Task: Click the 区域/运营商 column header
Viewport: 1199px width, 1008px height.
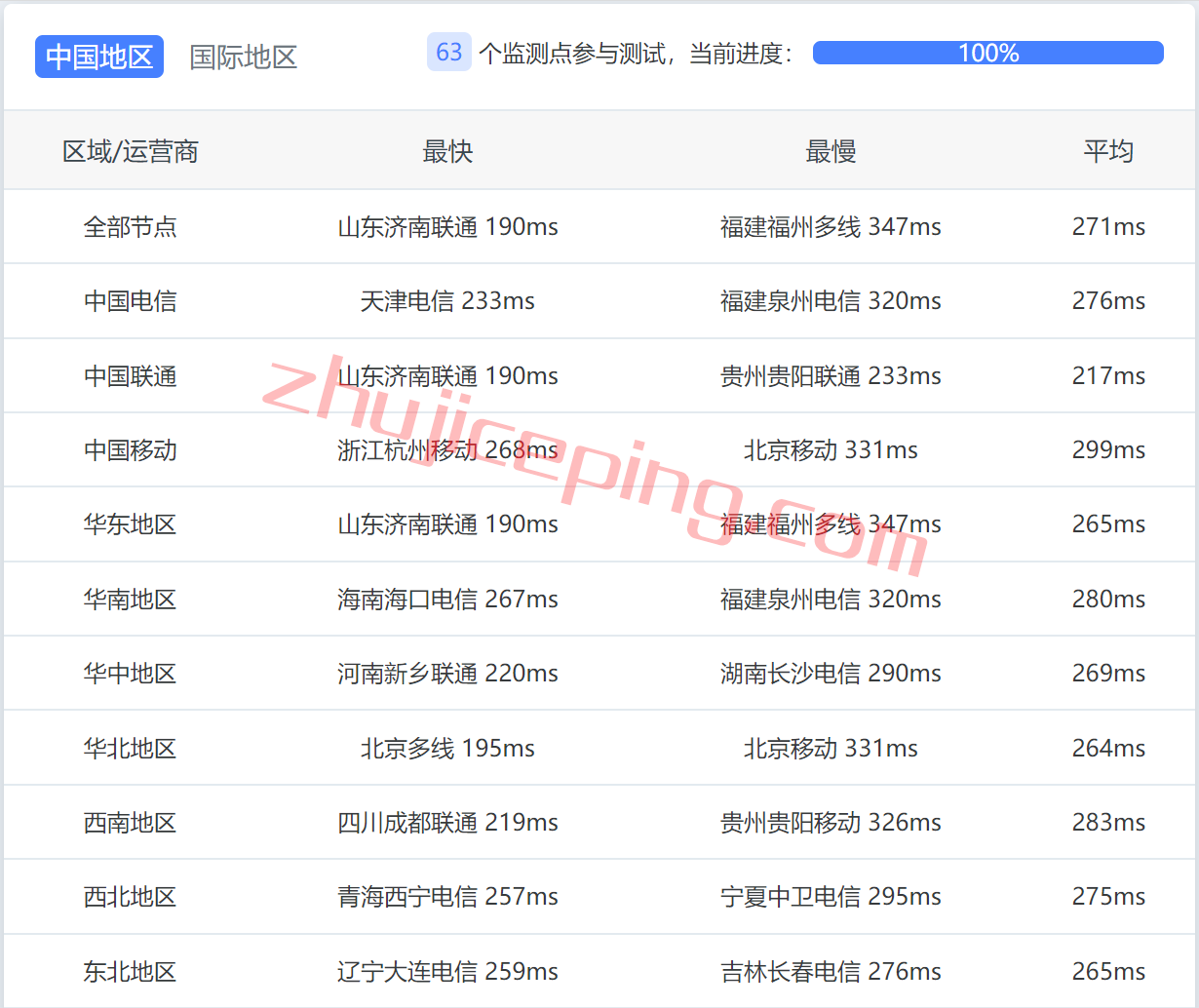Action: [x=131, y=151]
